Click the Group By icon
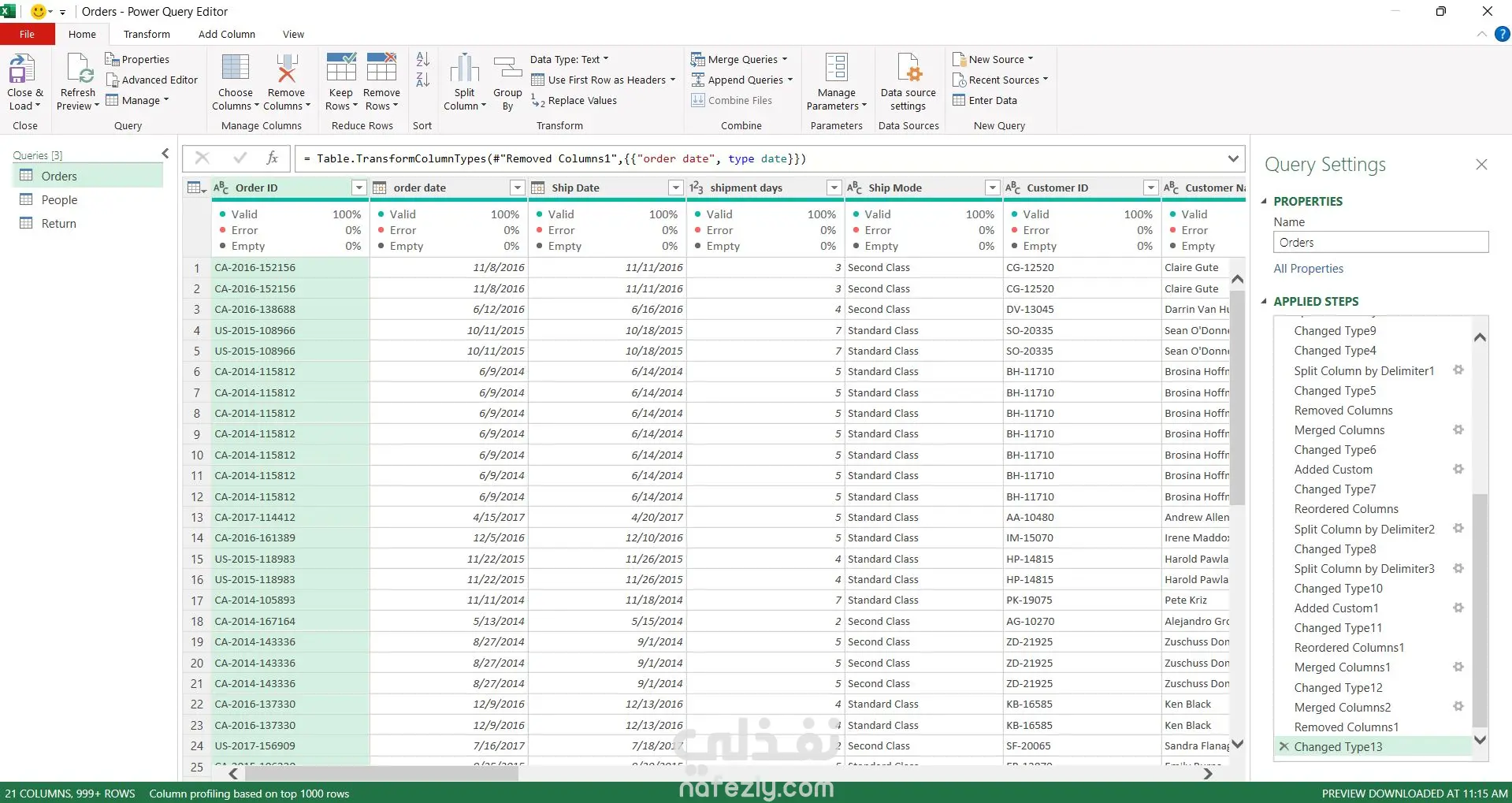This screenshot has width=1512, height=803. pyautogui.click(x=508, y=69)
